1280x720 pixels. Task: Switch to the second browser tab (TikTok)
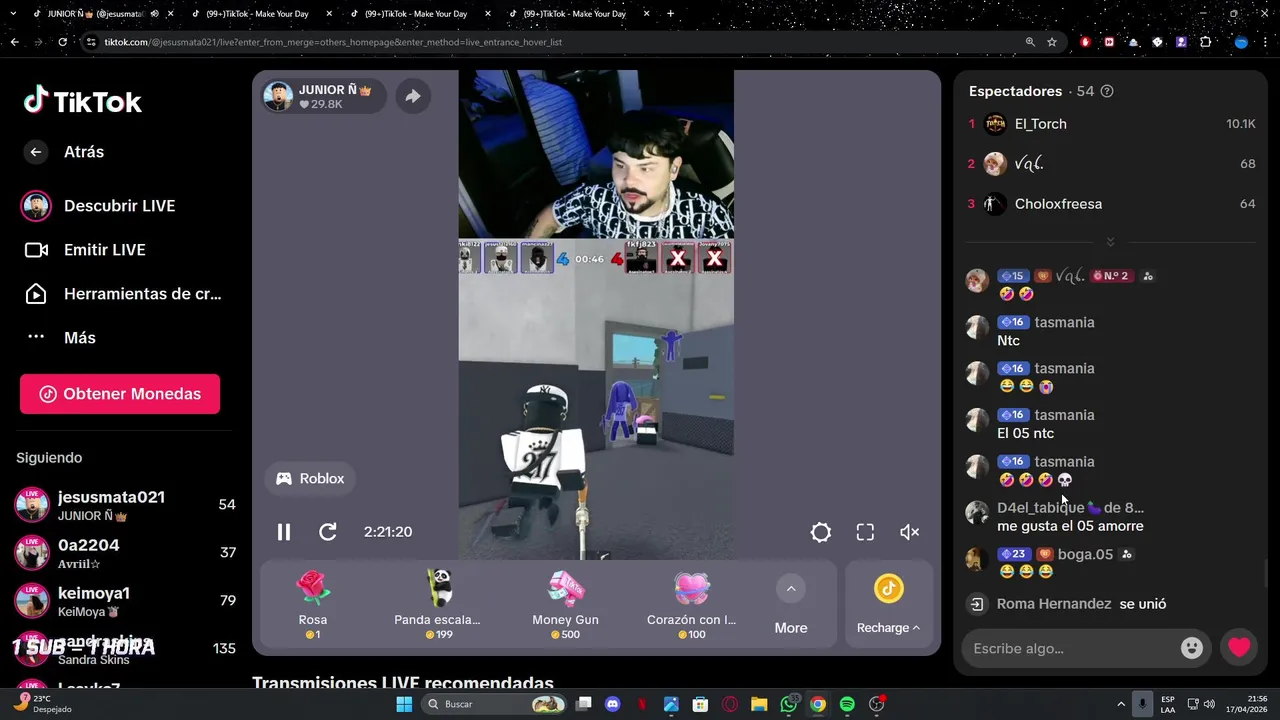coord(255,14)
